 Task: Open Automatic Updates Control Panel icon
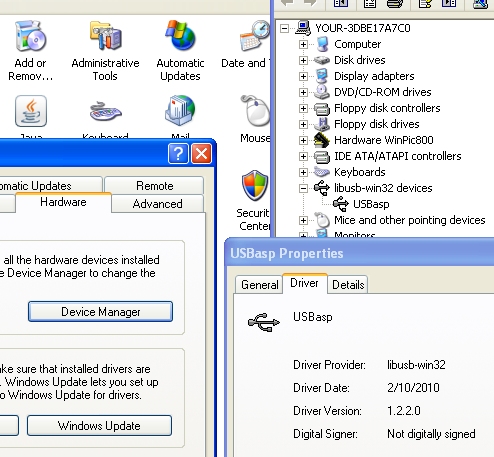[180, 36]
